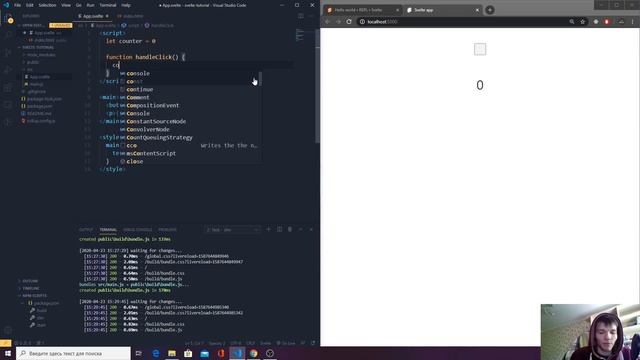
Task: Kill terminal with trash icon
Action: 290,229
